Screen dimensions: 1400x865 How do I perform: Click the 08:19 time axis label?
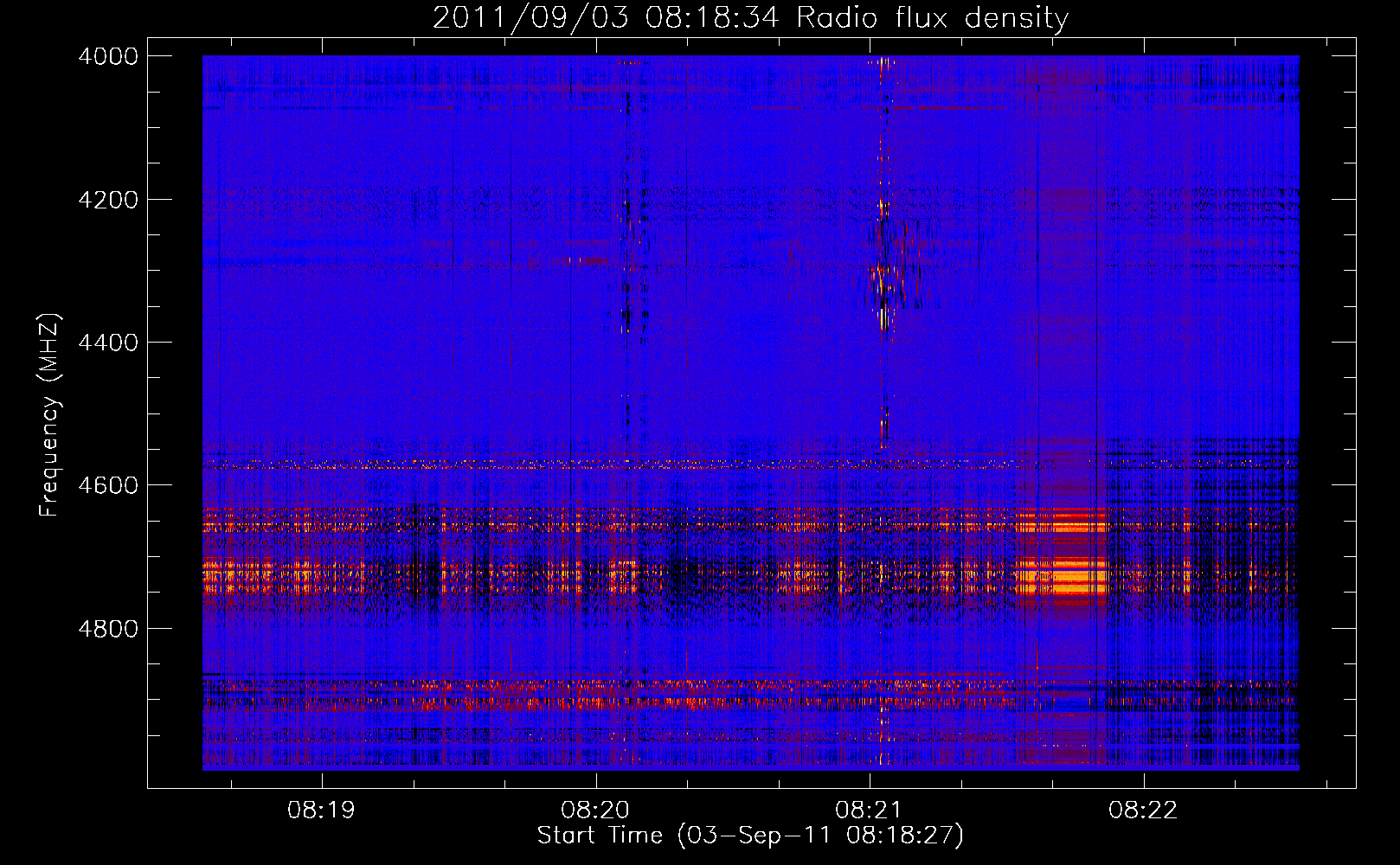pyautogui.click(x=322, y=811)
